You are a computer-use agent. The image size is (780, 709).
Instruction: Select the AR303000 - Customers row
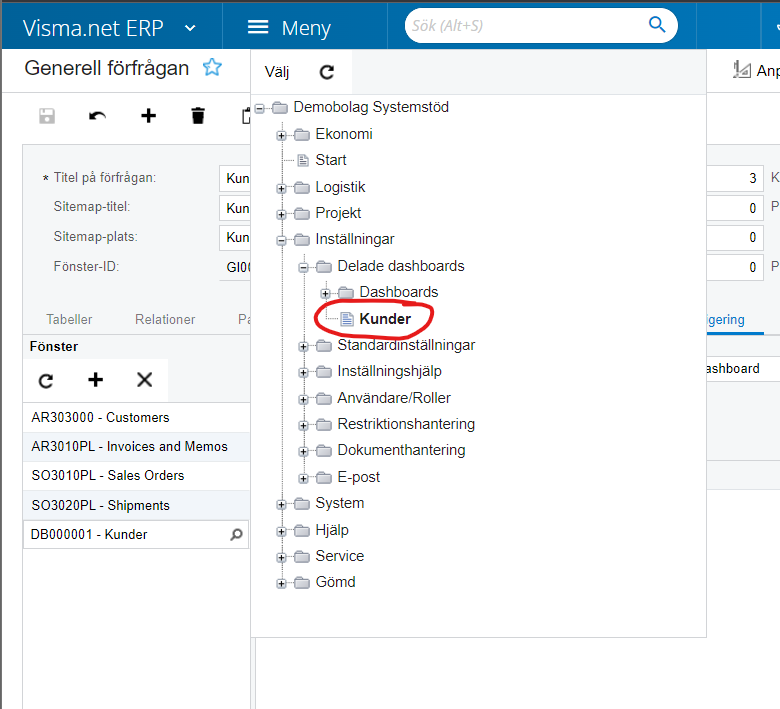click(x=136, y=417)
